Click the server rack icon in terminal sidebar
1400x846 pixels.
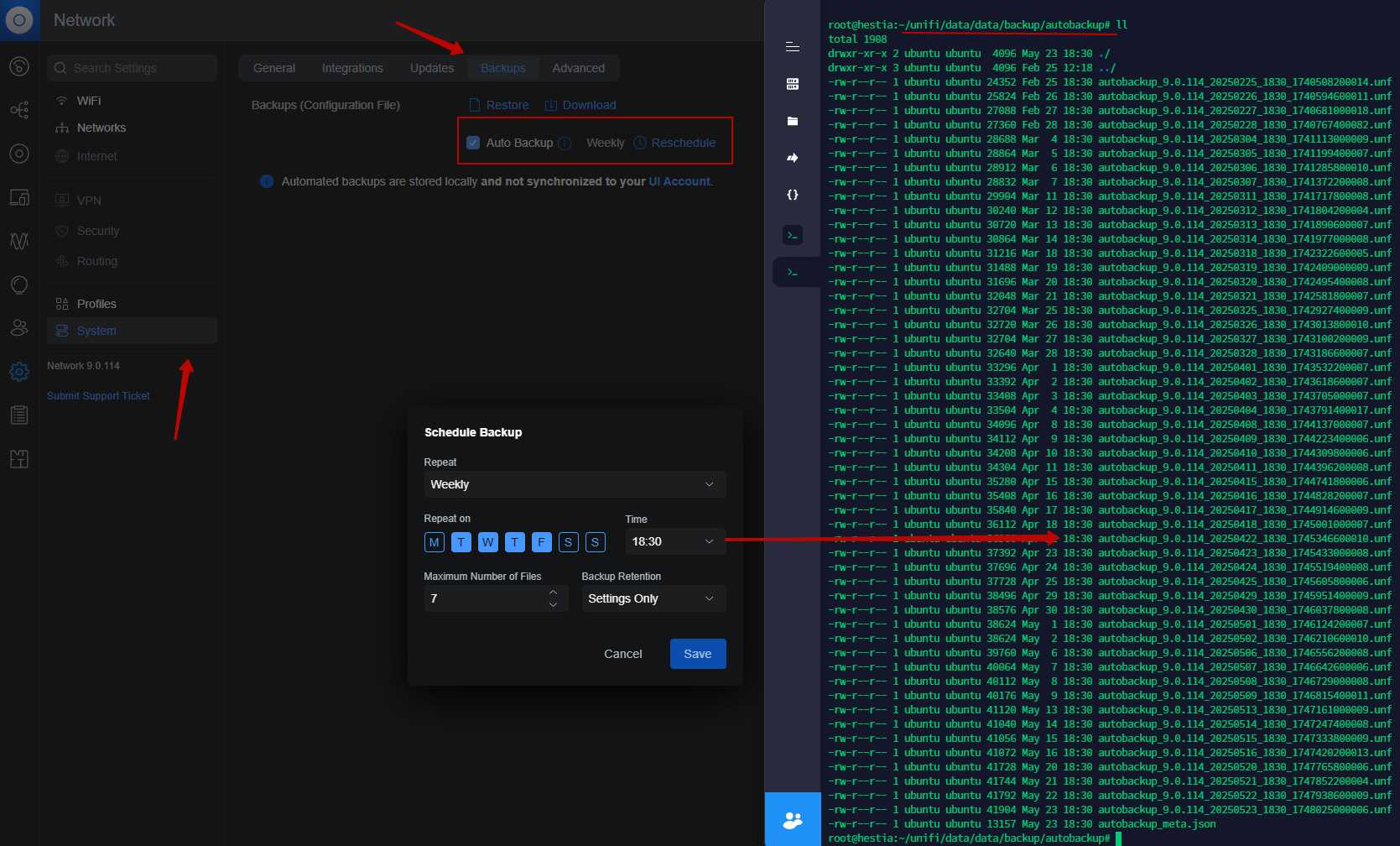(792, 84)
